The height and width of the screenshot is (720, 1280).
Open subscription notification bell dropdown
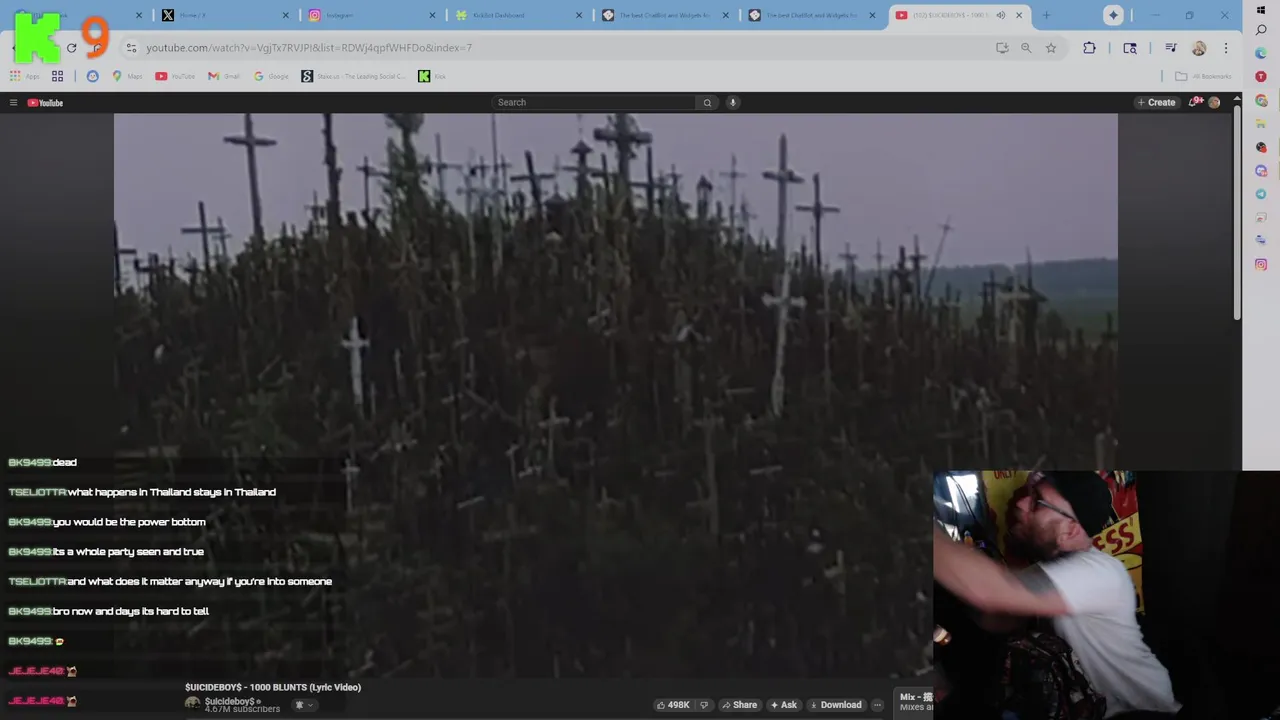[303, 705]
